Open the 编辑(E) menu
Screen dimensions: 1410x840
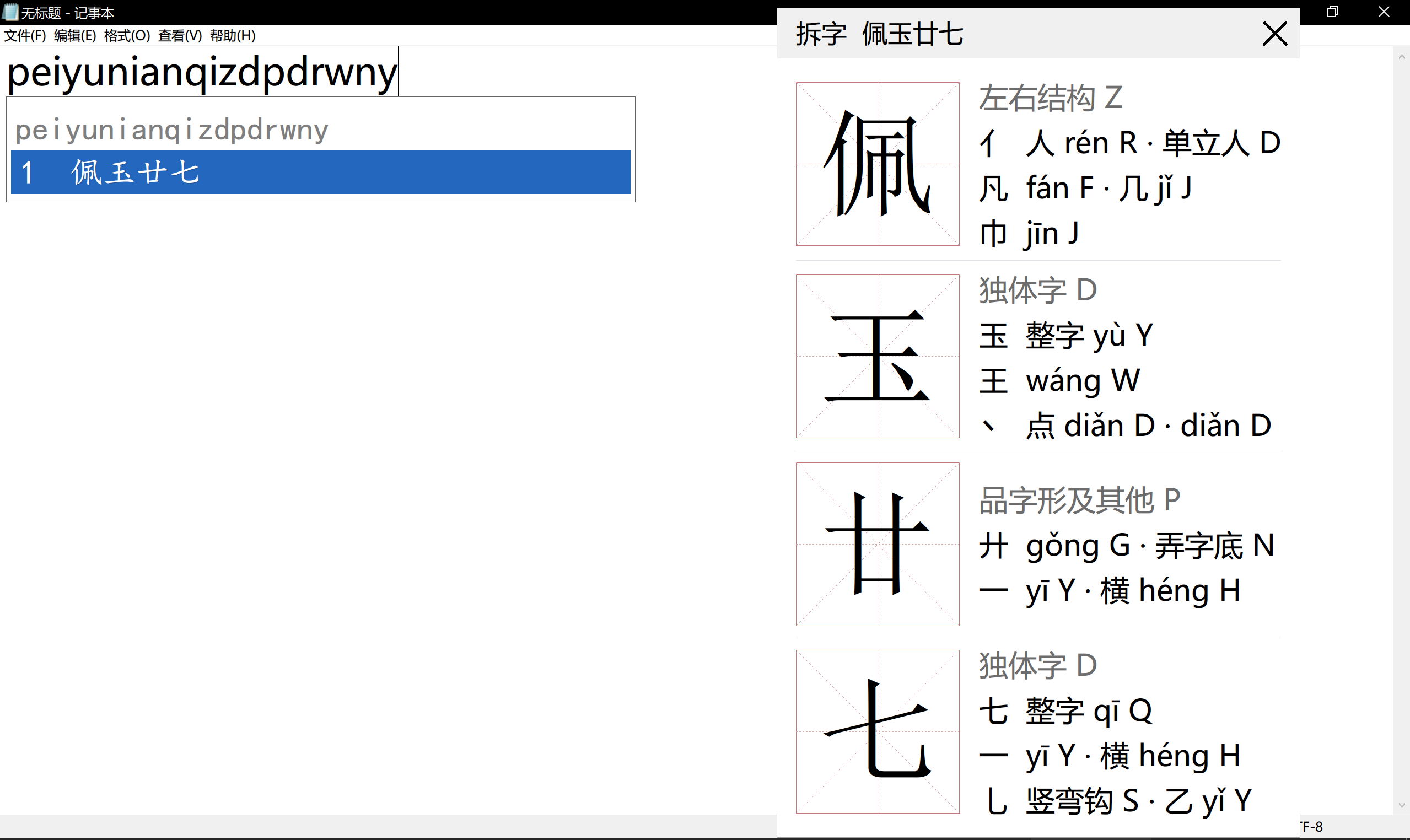[x=75, y=36]
